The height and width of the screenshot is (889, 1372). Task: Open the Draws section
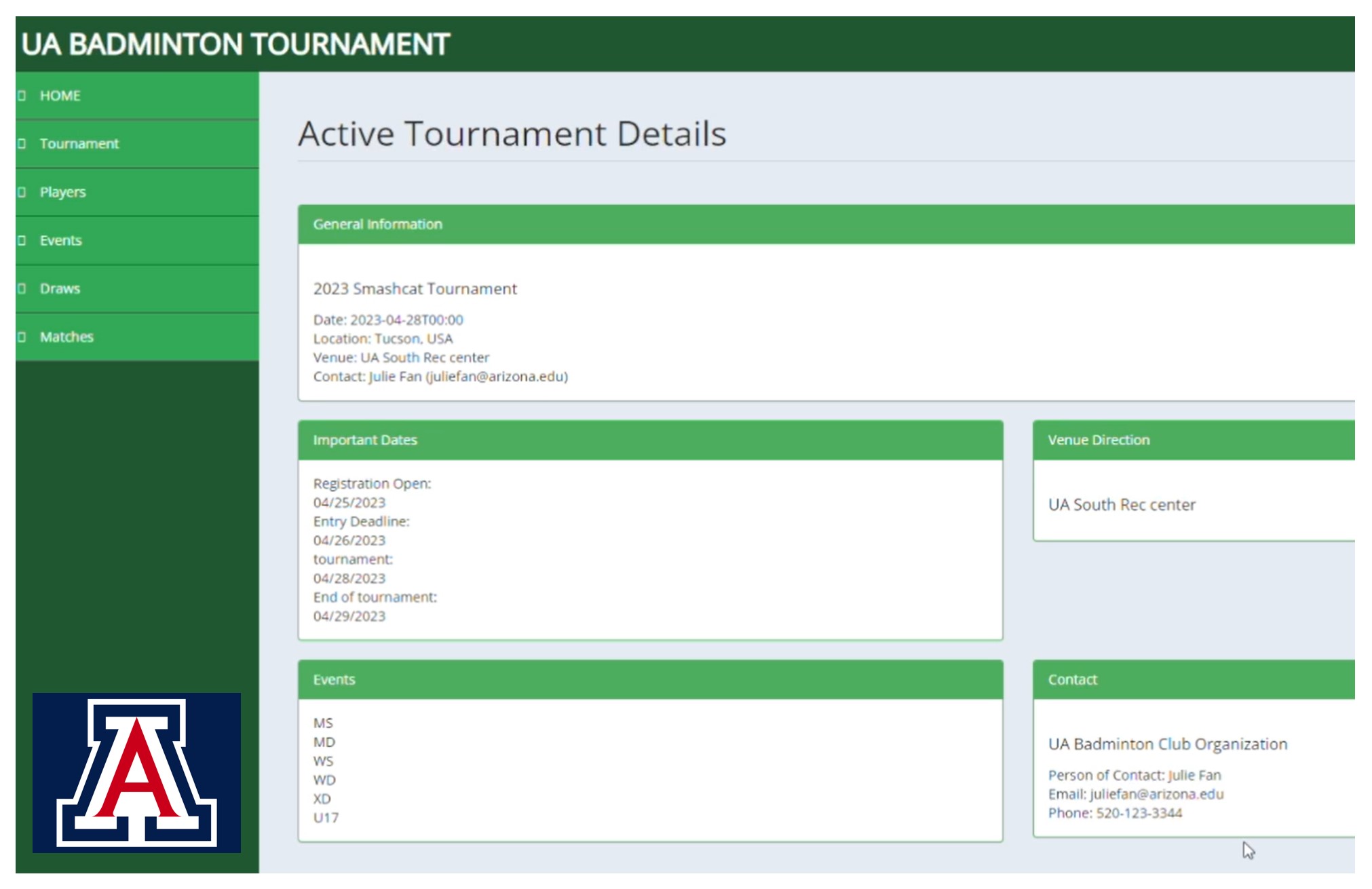[x=60, y=288]
